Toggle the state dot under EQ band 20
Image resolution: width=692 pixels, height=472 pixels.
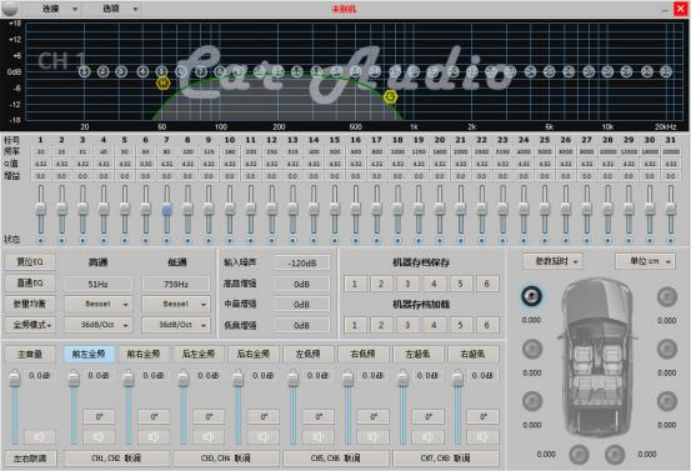(x=440, y=241)
